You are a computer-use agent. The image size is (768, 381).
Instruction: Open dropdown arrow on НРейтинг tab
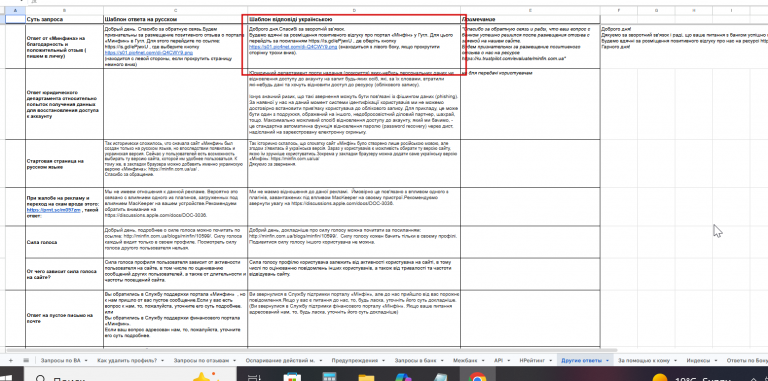click(x=551, y=360)
